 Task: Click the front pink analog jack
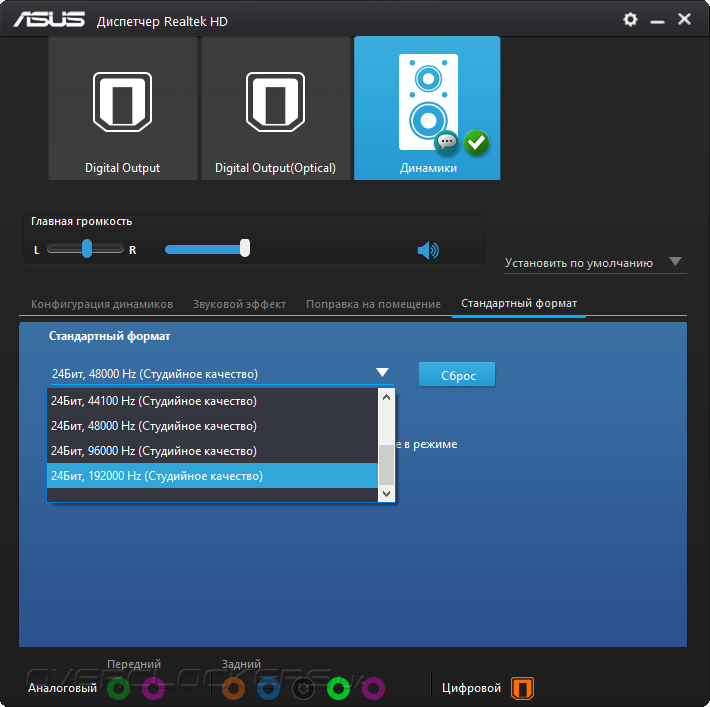coord(153,688)
